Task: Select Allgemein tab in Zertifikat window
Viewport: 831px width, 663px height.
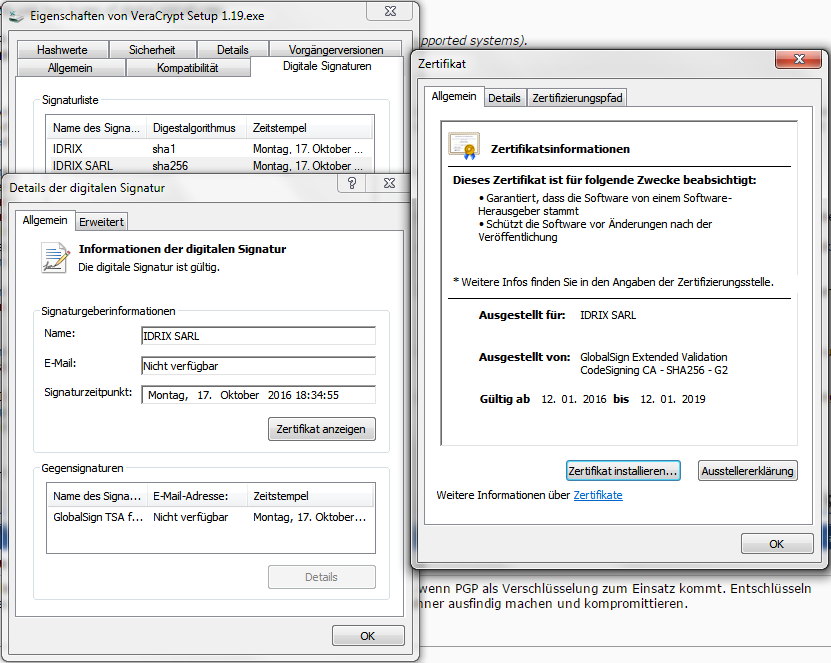Action: tap(454, 96)
